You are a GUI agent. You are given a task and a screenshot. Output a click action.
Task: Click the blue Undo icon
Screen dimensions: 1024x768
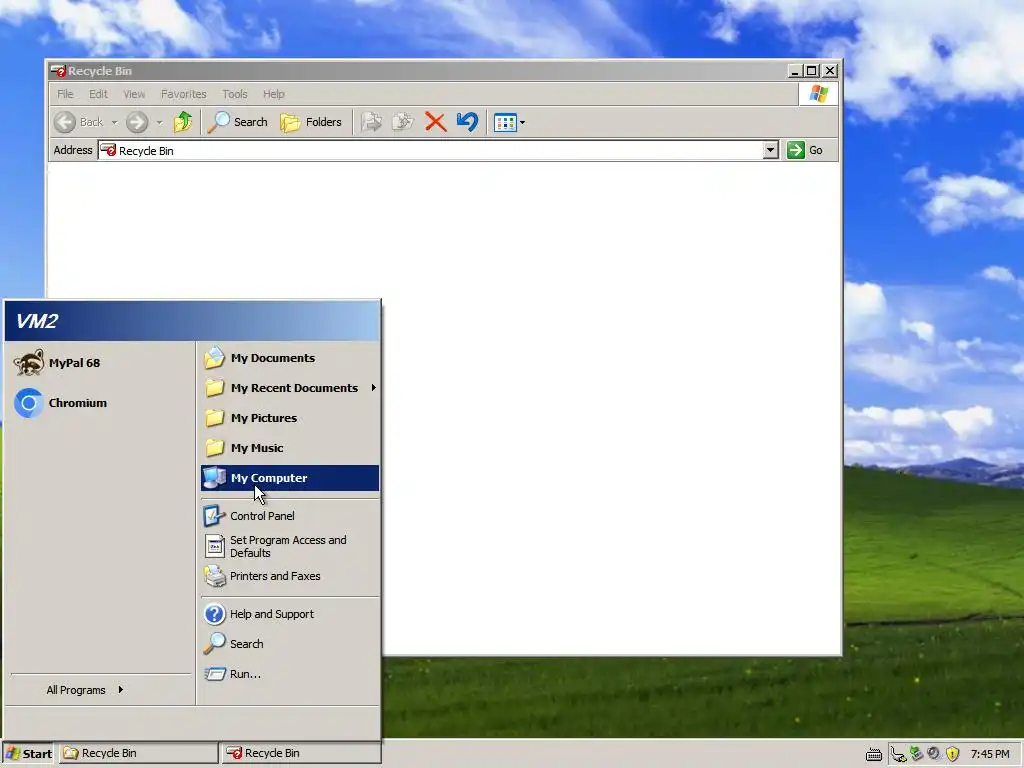click(x=467, y=122)
